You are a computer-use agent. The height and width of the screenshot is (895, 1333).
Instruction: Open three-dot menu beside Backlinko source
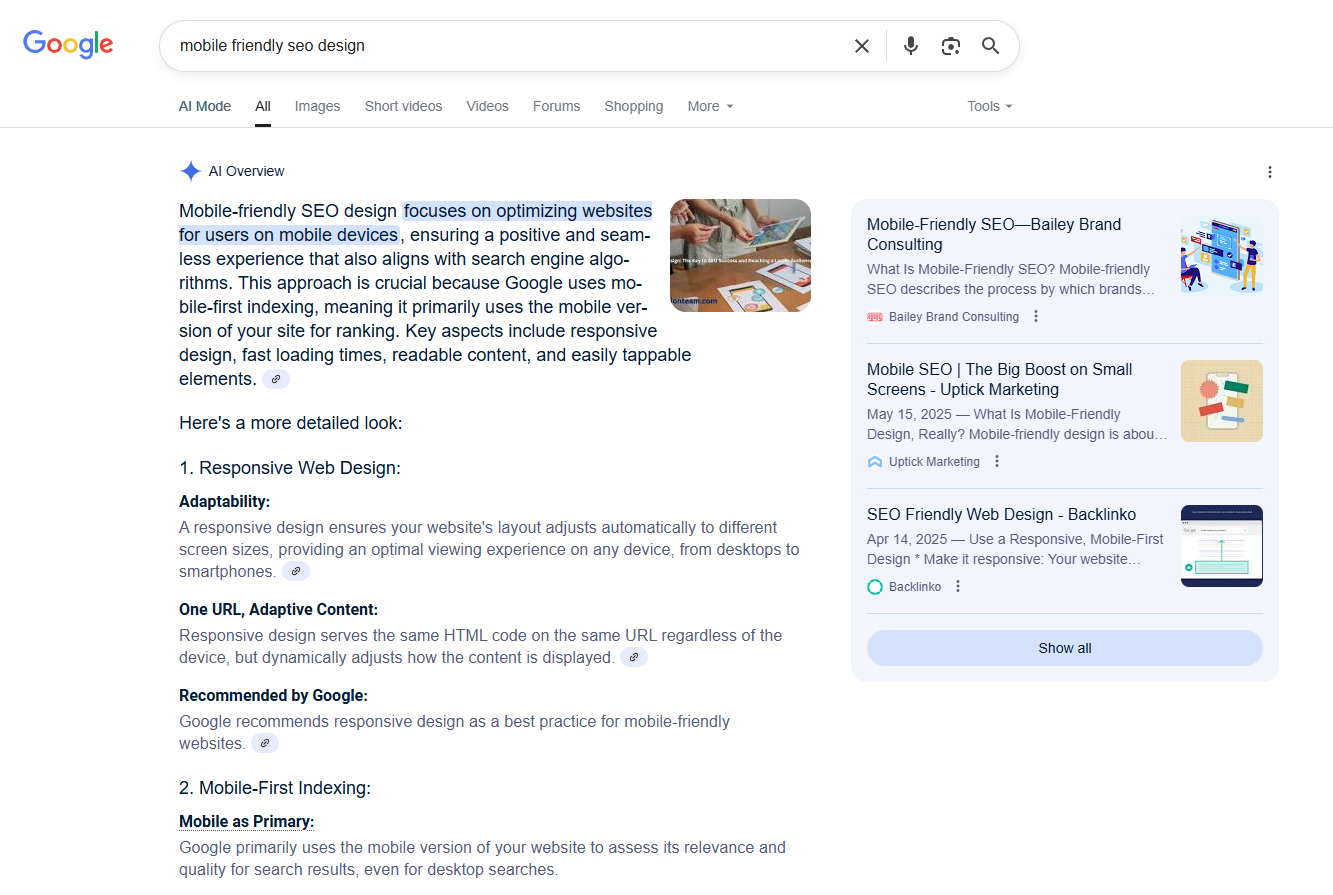coord(958,587)
